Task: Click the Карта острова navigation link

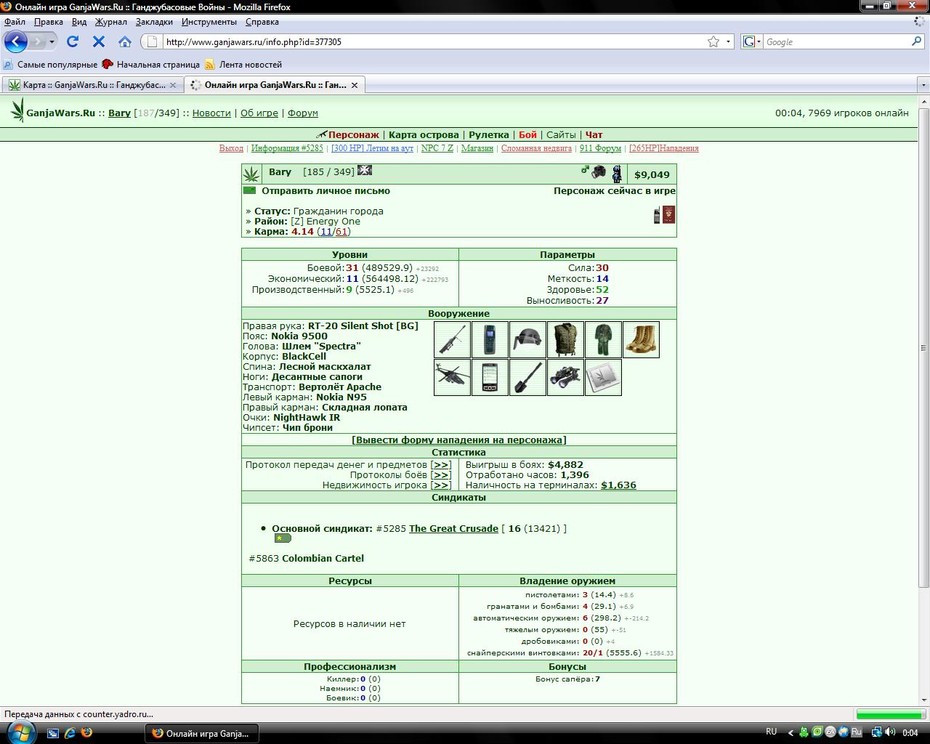Action: [423, 135]
